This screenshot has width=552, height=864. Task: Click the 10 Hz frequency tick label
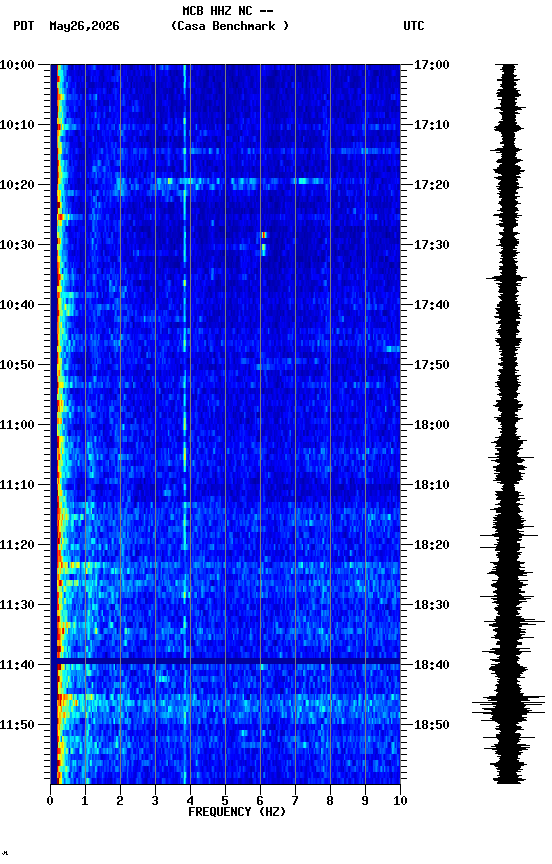coord(400,801)
